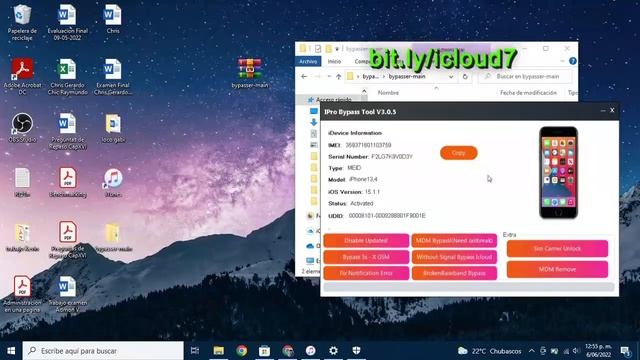Go up one folder level in Explorer
The image size is (640, 360).
[338, 76]
